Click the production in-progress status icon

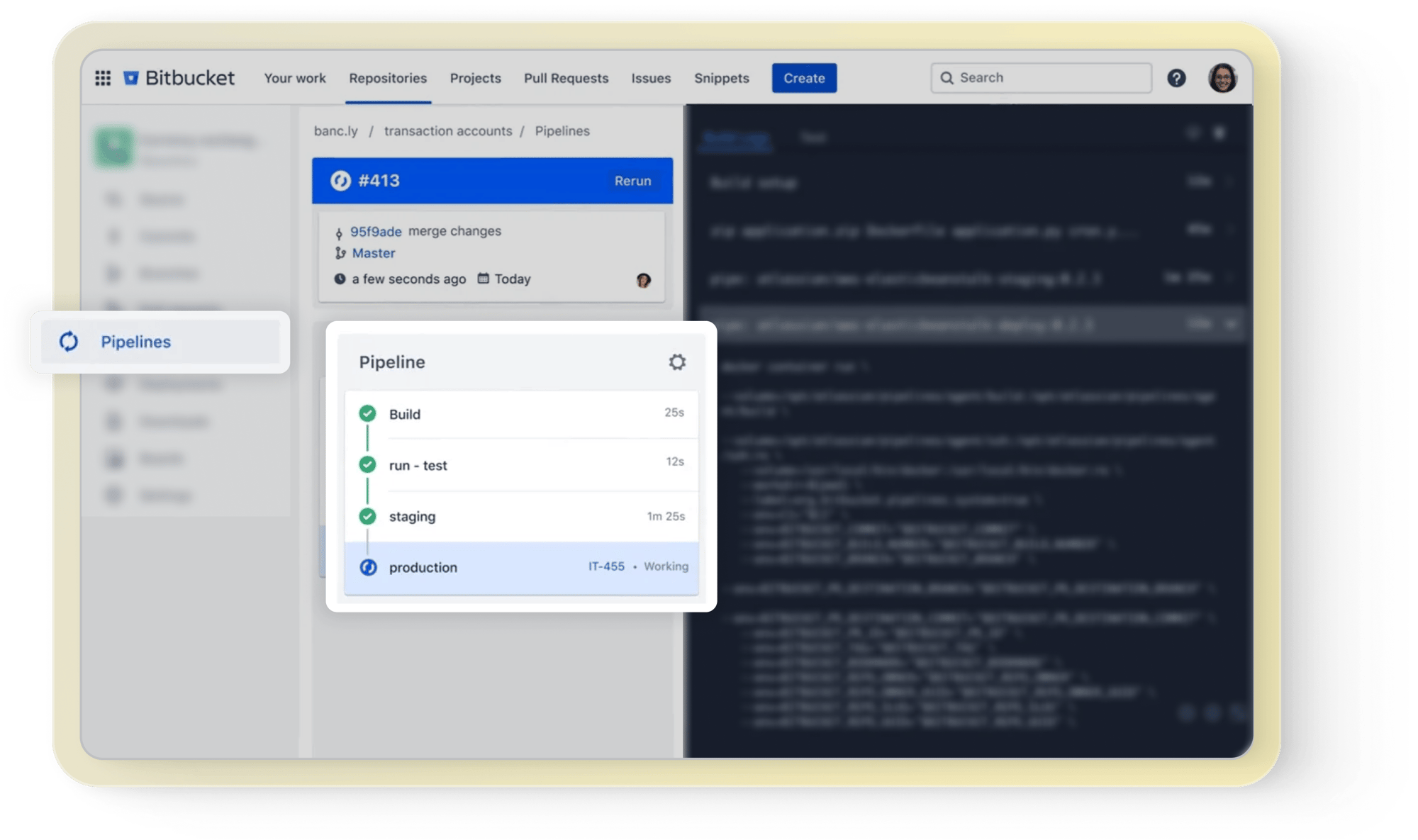[x=368, y=567]
